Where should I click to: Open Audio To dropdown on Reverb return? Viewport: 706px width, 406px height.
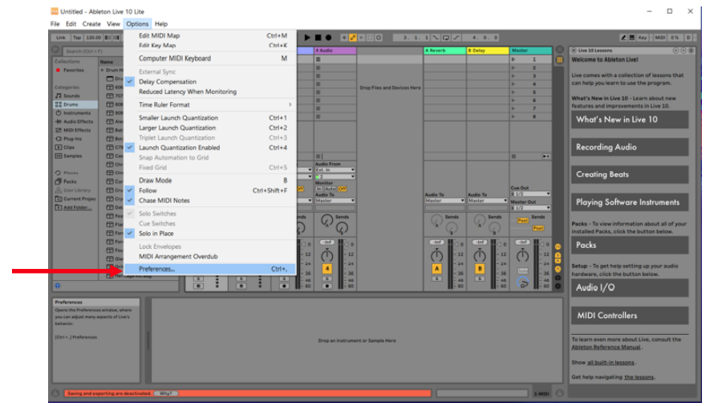coord(445,200)
